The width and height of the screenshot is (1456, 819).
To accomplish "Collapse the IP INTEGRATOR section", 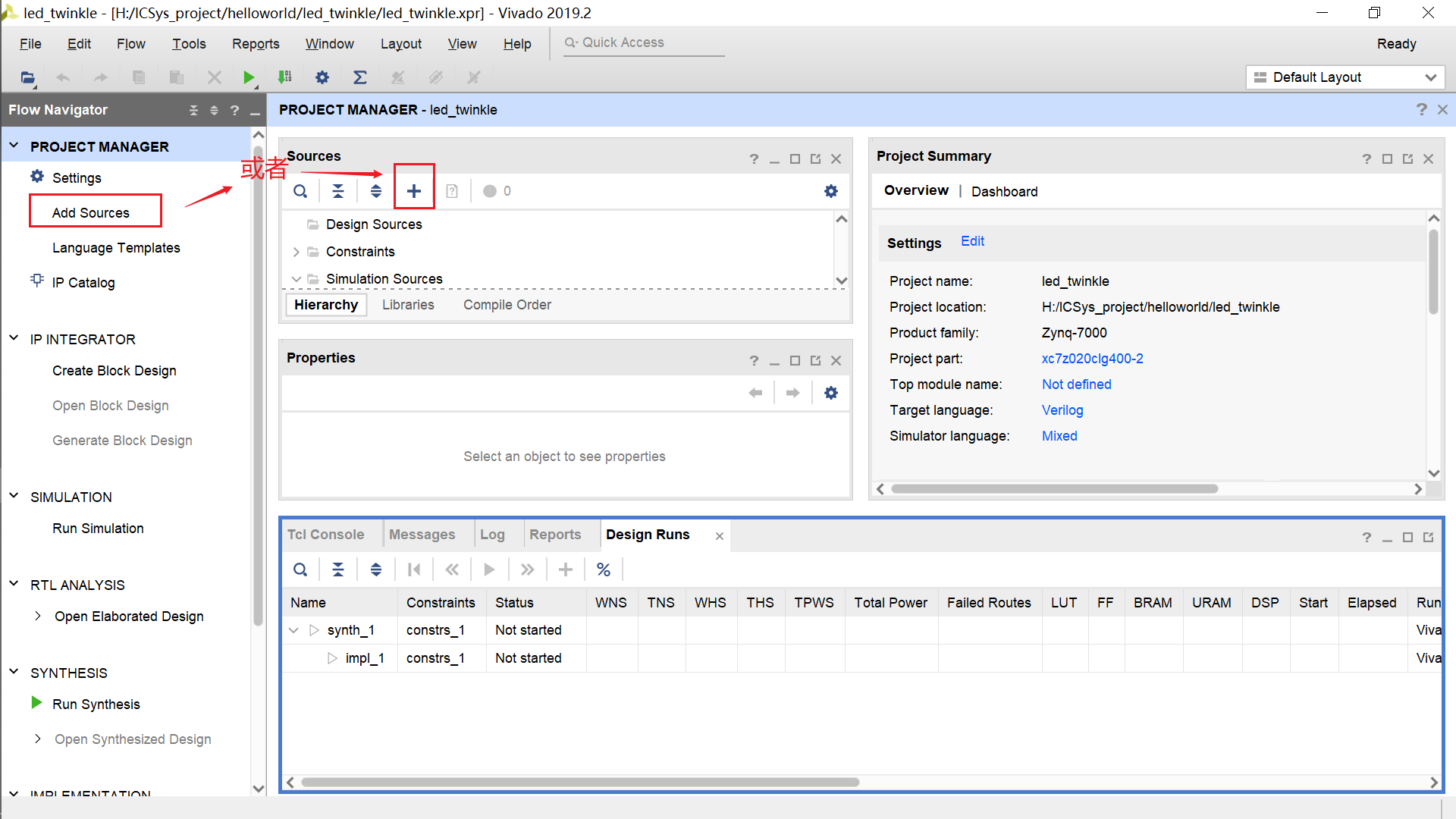I will coord(14,339).
